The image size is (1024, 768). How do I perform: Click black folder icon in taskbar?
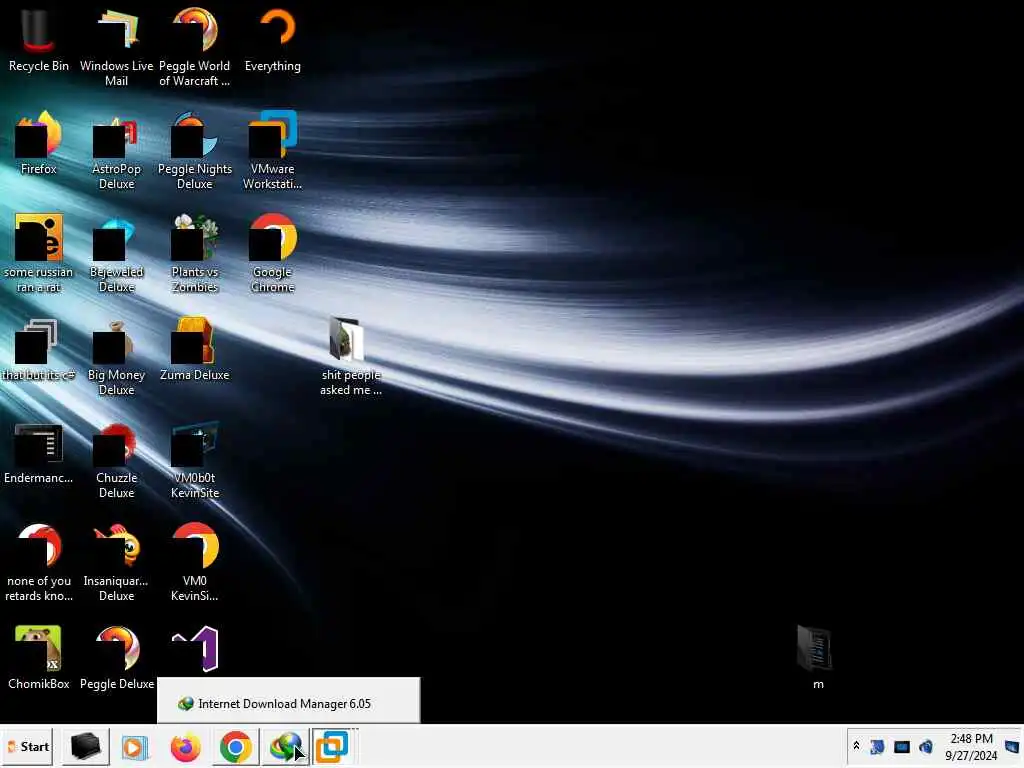click(86, 746)
